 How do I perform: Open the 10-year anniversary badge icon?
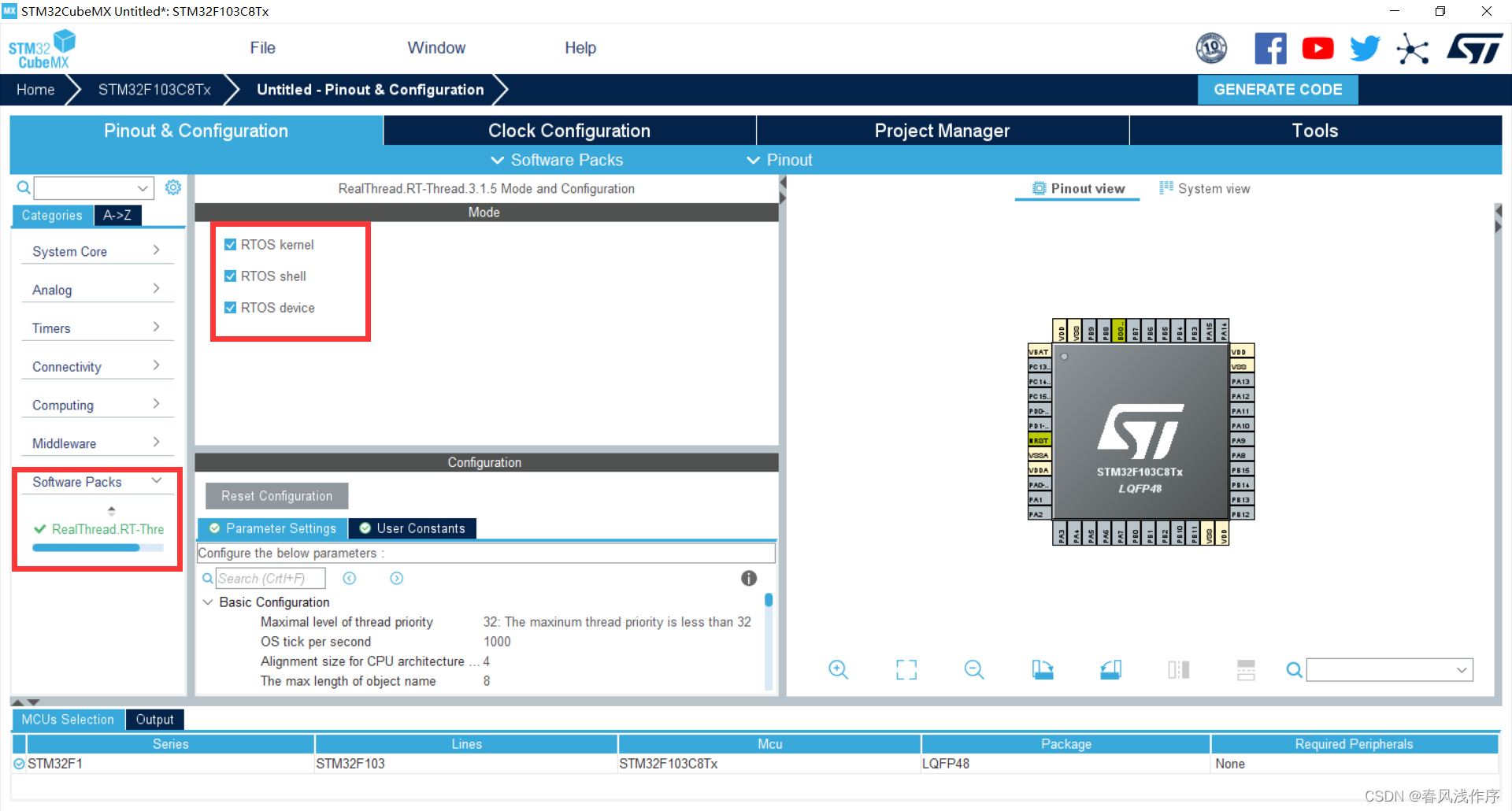[x=1211, y=48]
